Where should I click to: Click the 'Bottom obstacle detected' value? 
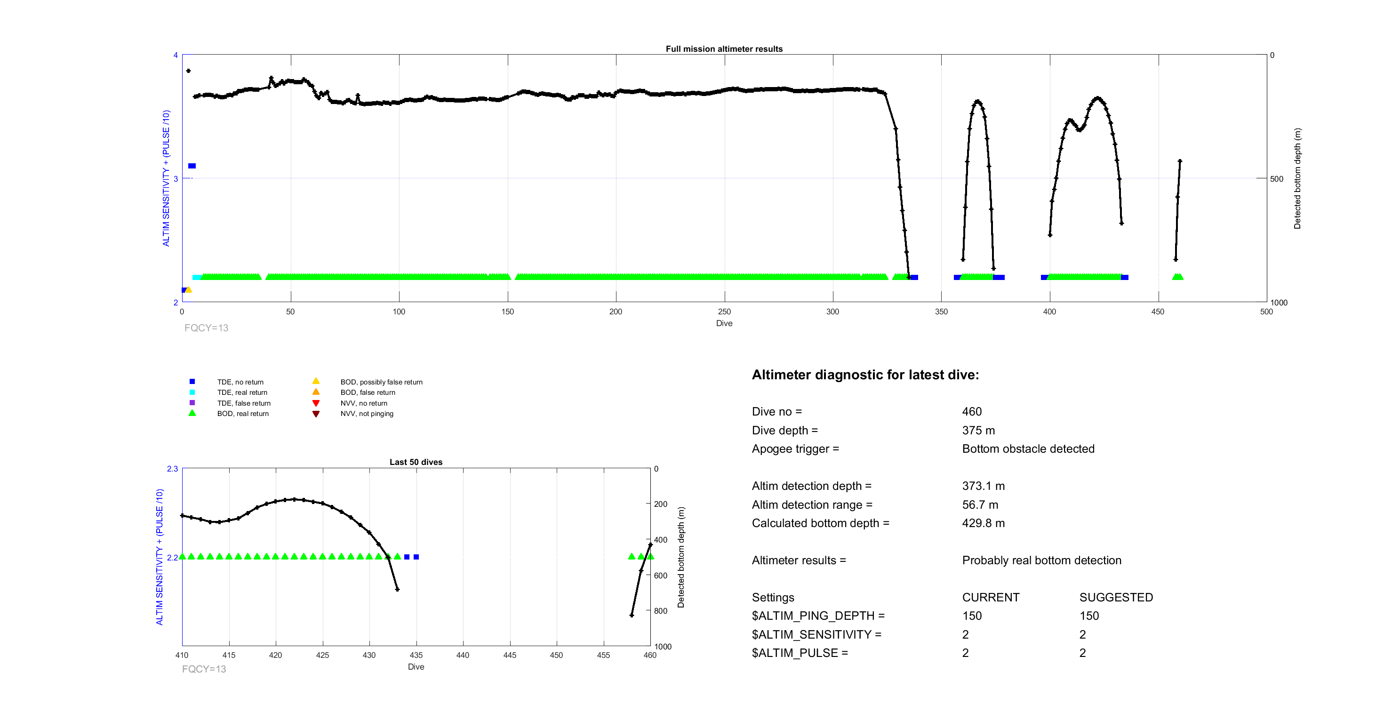[1028, 449]
